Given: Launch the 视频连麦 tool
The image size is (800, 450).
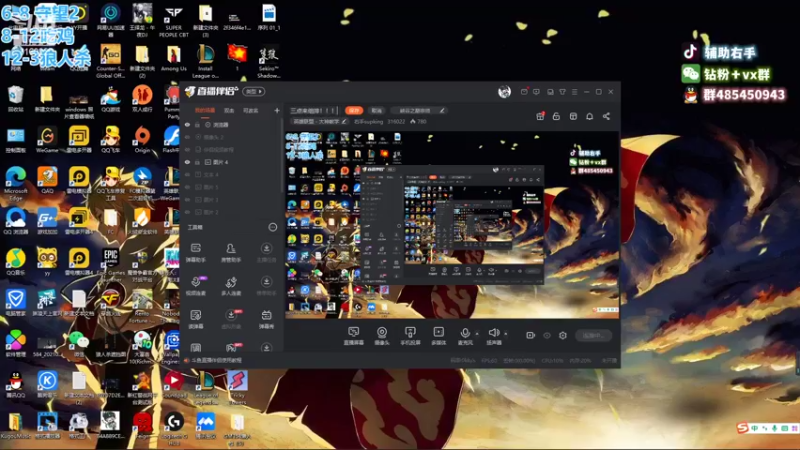Looking at the screenshot, I should click(195, 285).
